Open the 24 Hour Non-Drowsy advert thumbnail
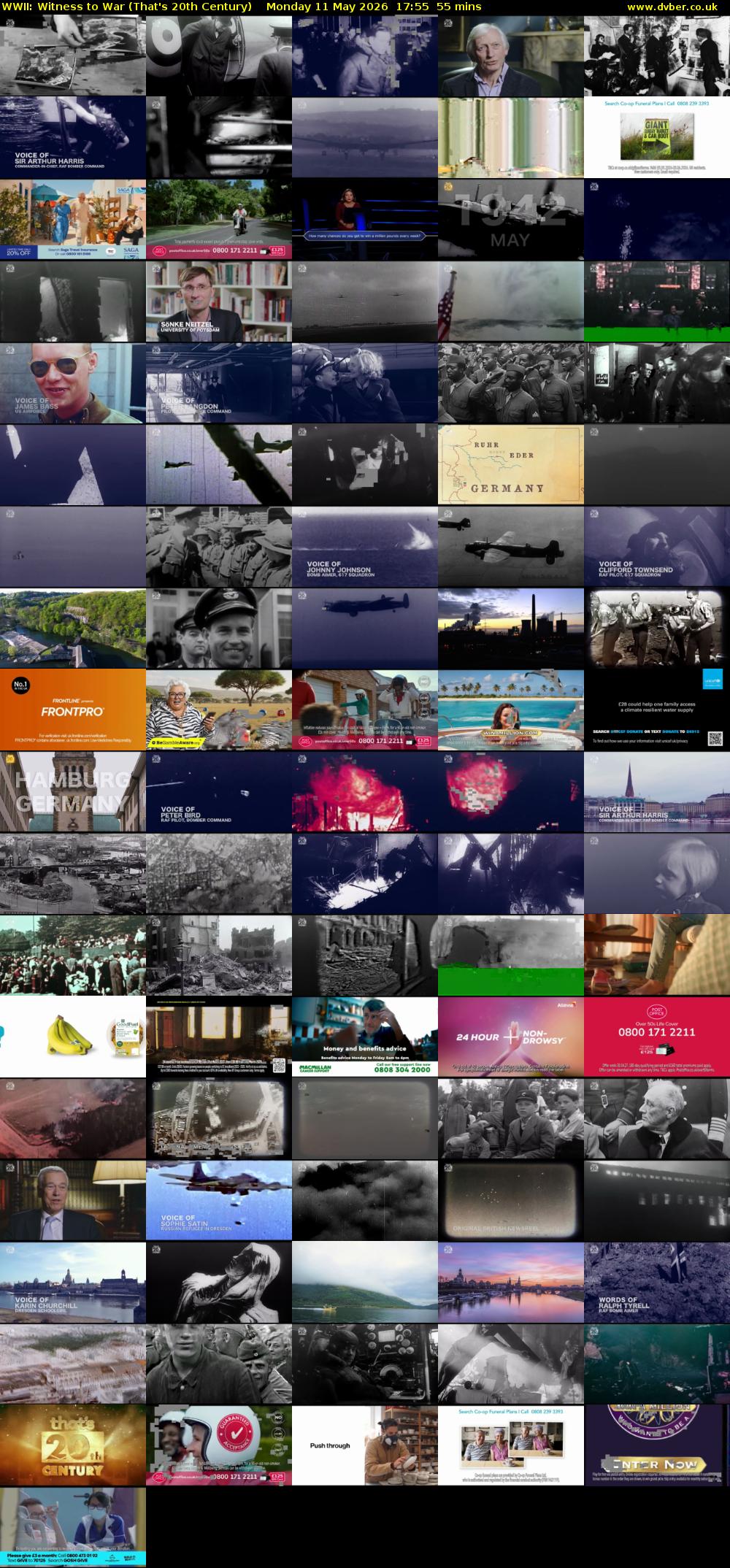This screenshot has width=730, height=1568. [x=511, y=1037]
